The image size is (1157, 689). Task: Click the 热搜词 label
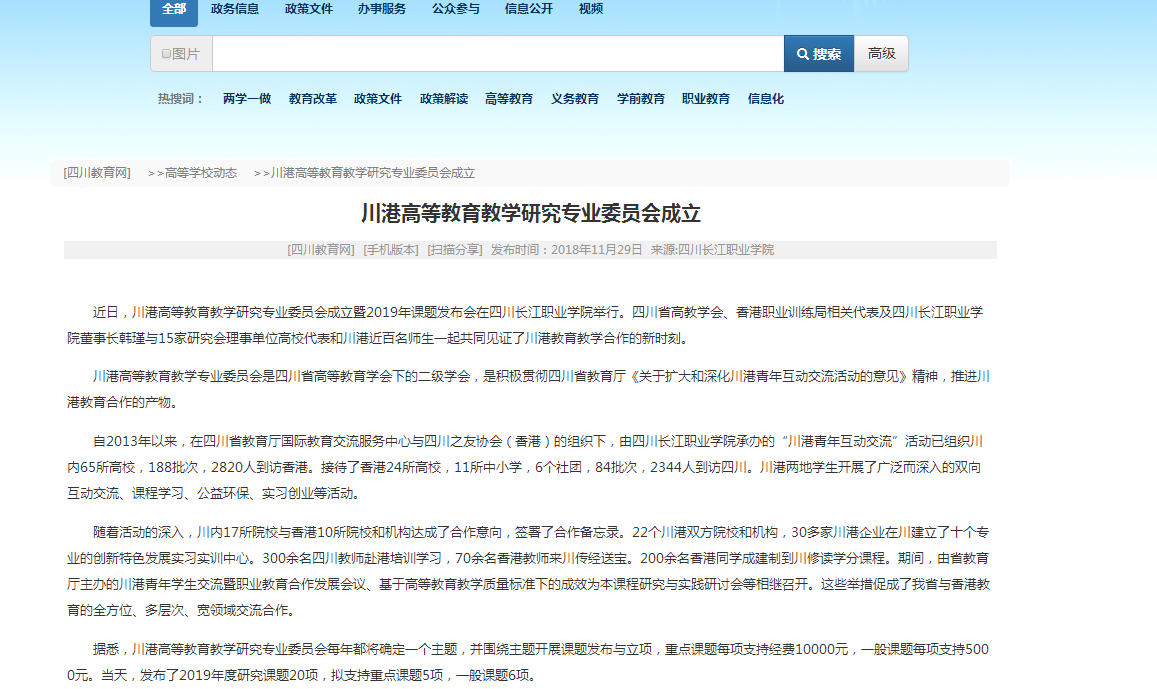179,99
